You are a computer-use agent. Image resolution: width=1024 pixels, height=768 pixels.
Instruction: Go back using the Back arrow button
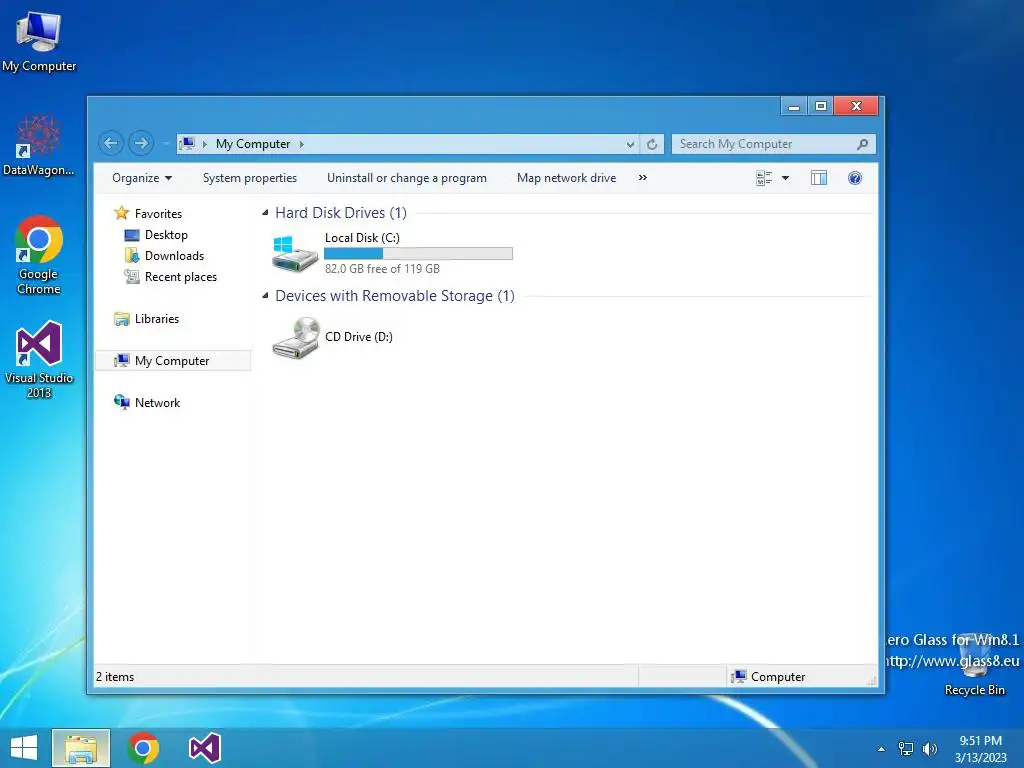(111, 143)
